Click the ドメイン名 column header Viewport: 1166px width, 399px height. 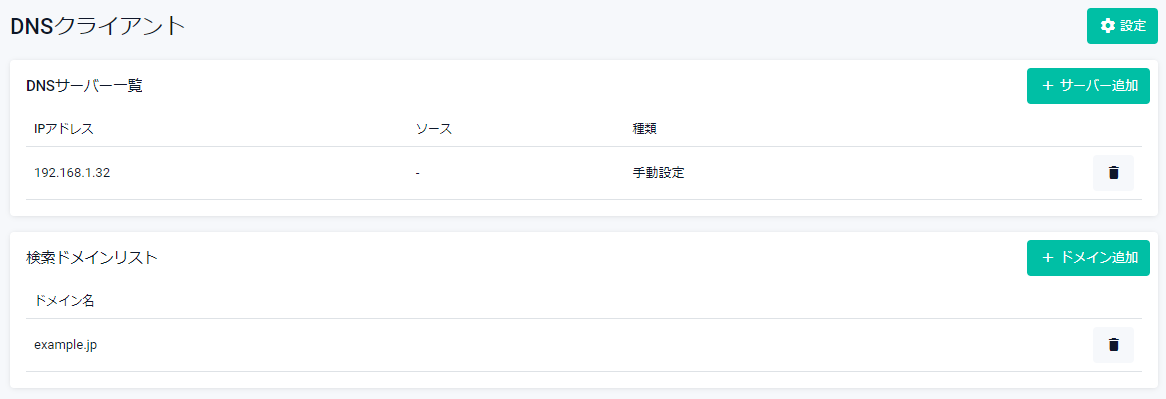[x=64, y=301]
